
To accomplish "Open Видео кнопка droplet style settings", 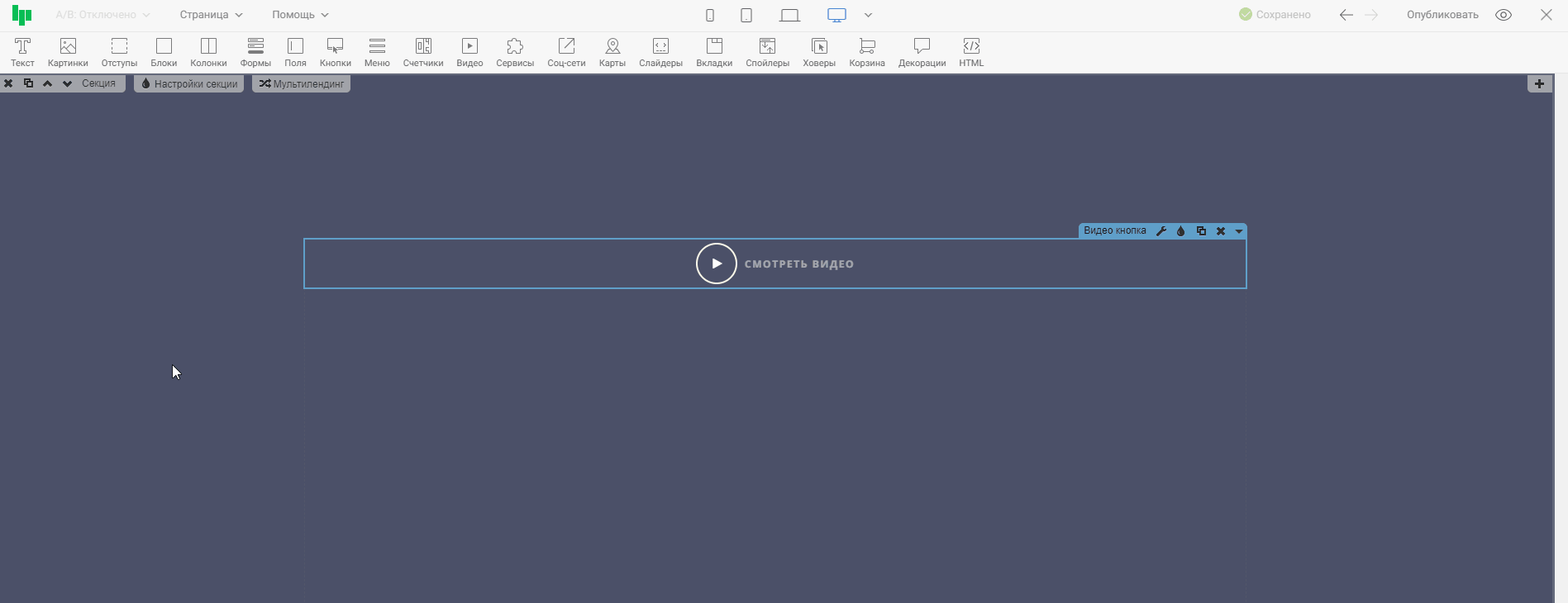I will (x=1180, y=231).
